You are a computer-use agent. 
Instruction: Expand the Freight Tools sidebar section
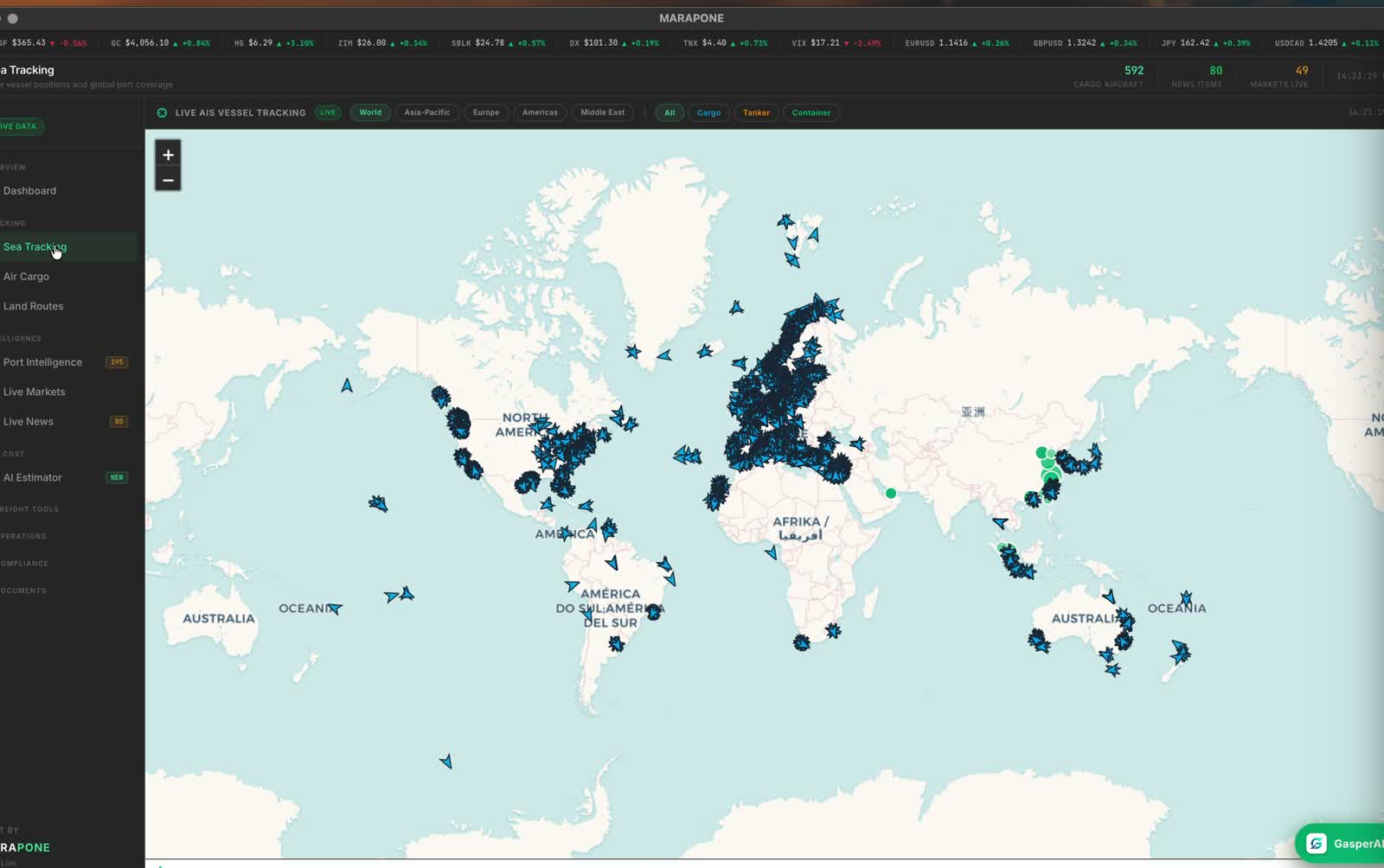tap(29, 509)
